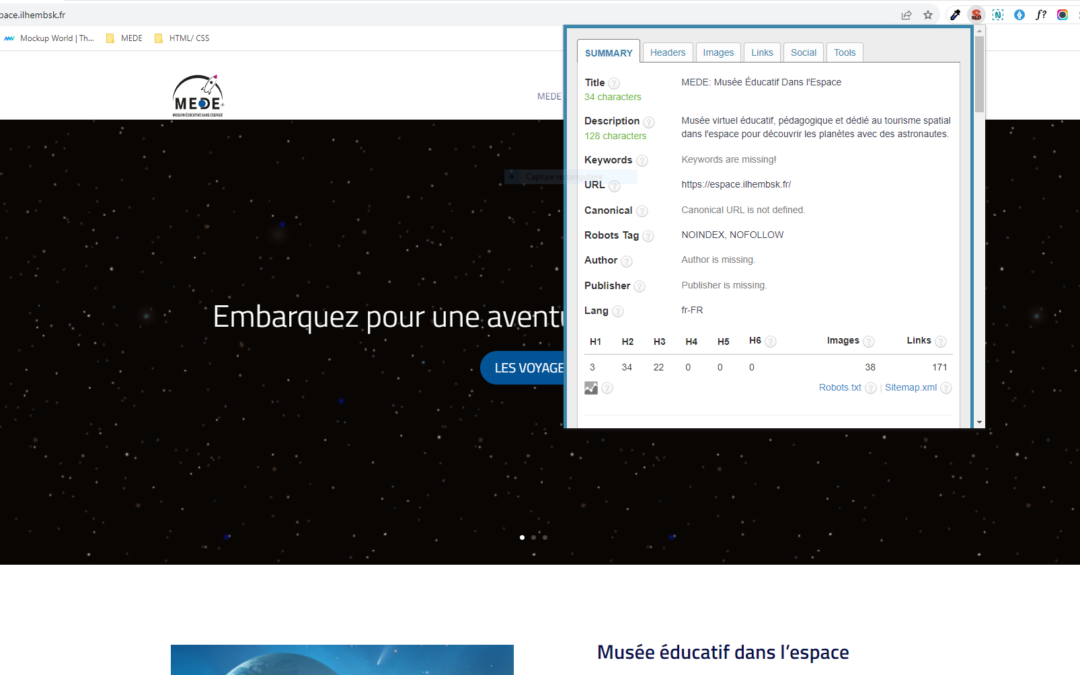The height and width of the screenshot is (675, 1080).
Task: Click the MEDE rocket logo
Action: 198,96
